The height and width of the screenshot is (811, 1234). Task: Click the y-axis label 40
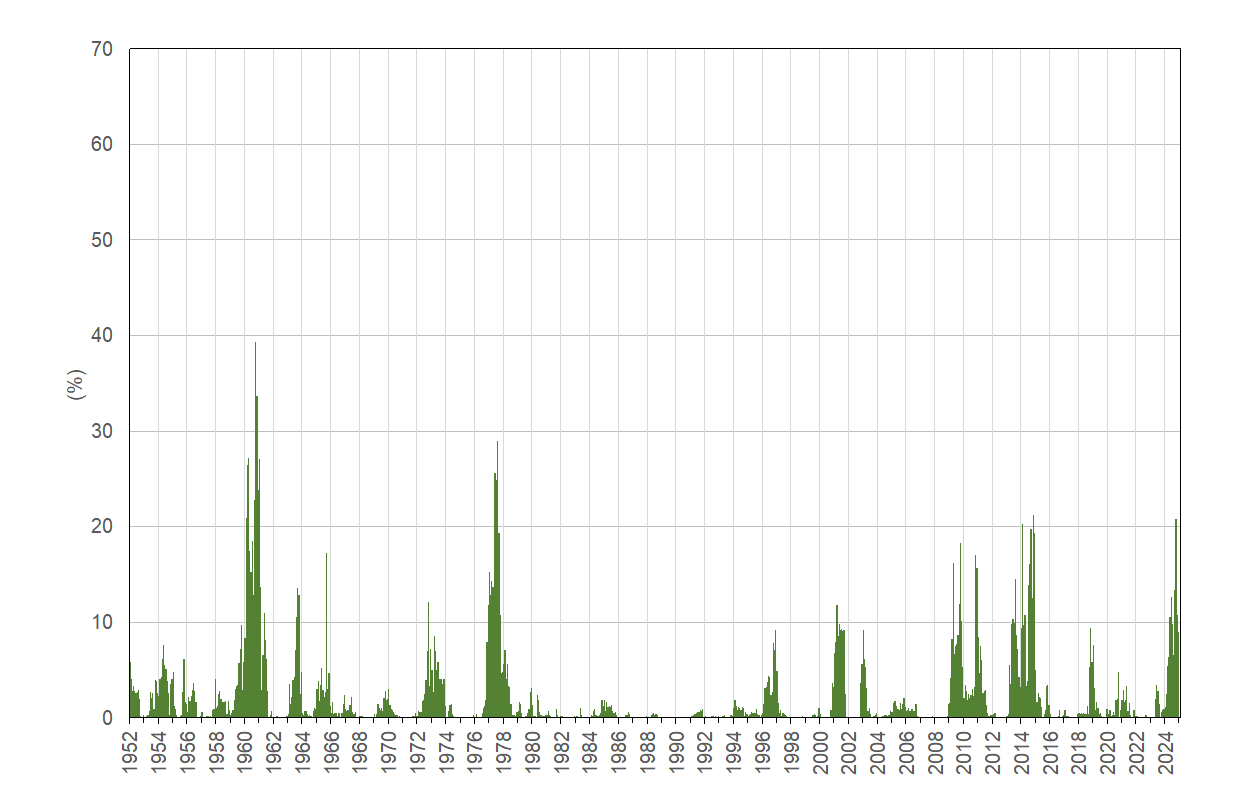pos(103,335)
